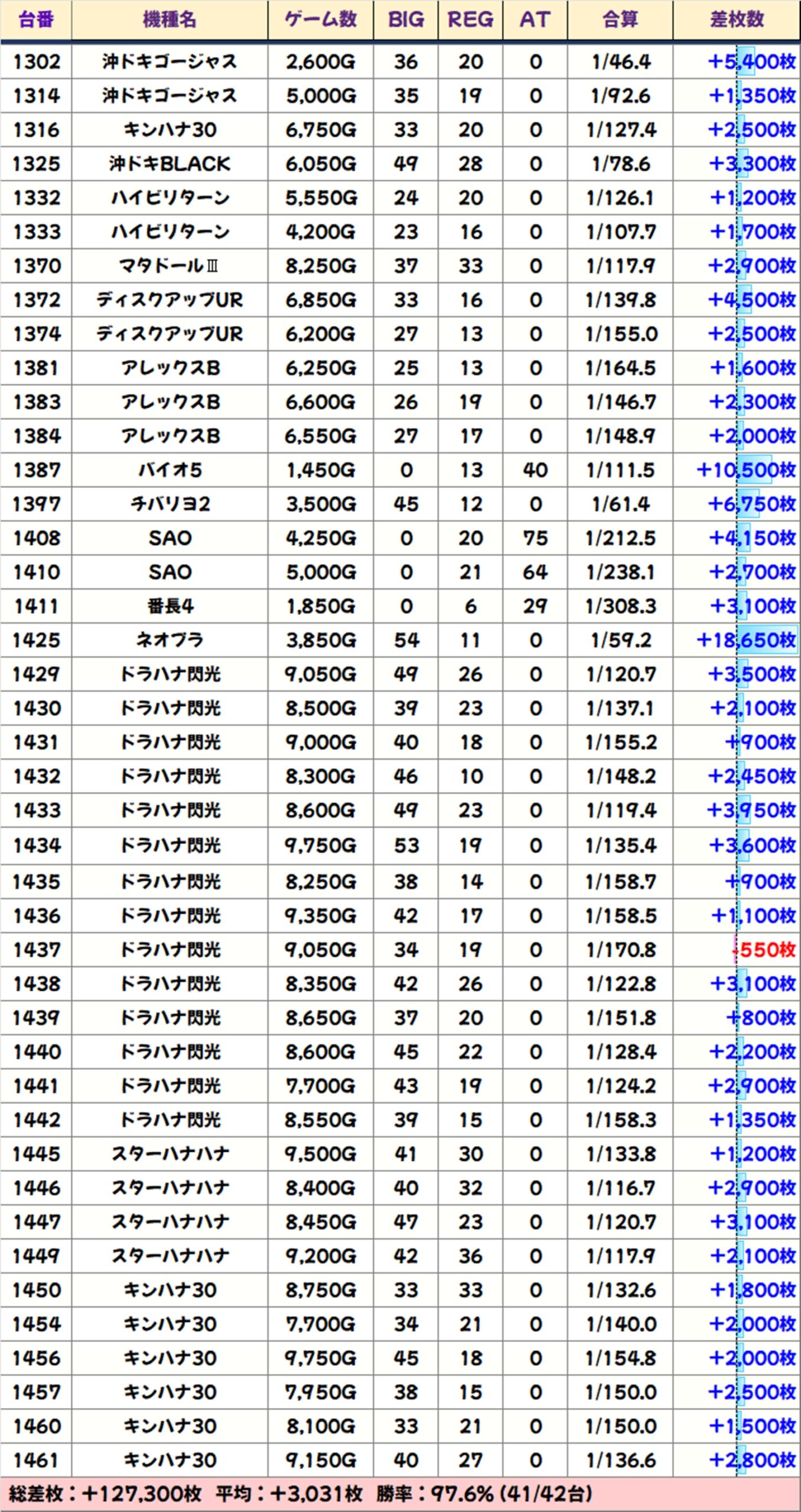The image size is (801, 1512).
Task: Click the 1/308.3 combined probability cell
Action: (620, 606)
